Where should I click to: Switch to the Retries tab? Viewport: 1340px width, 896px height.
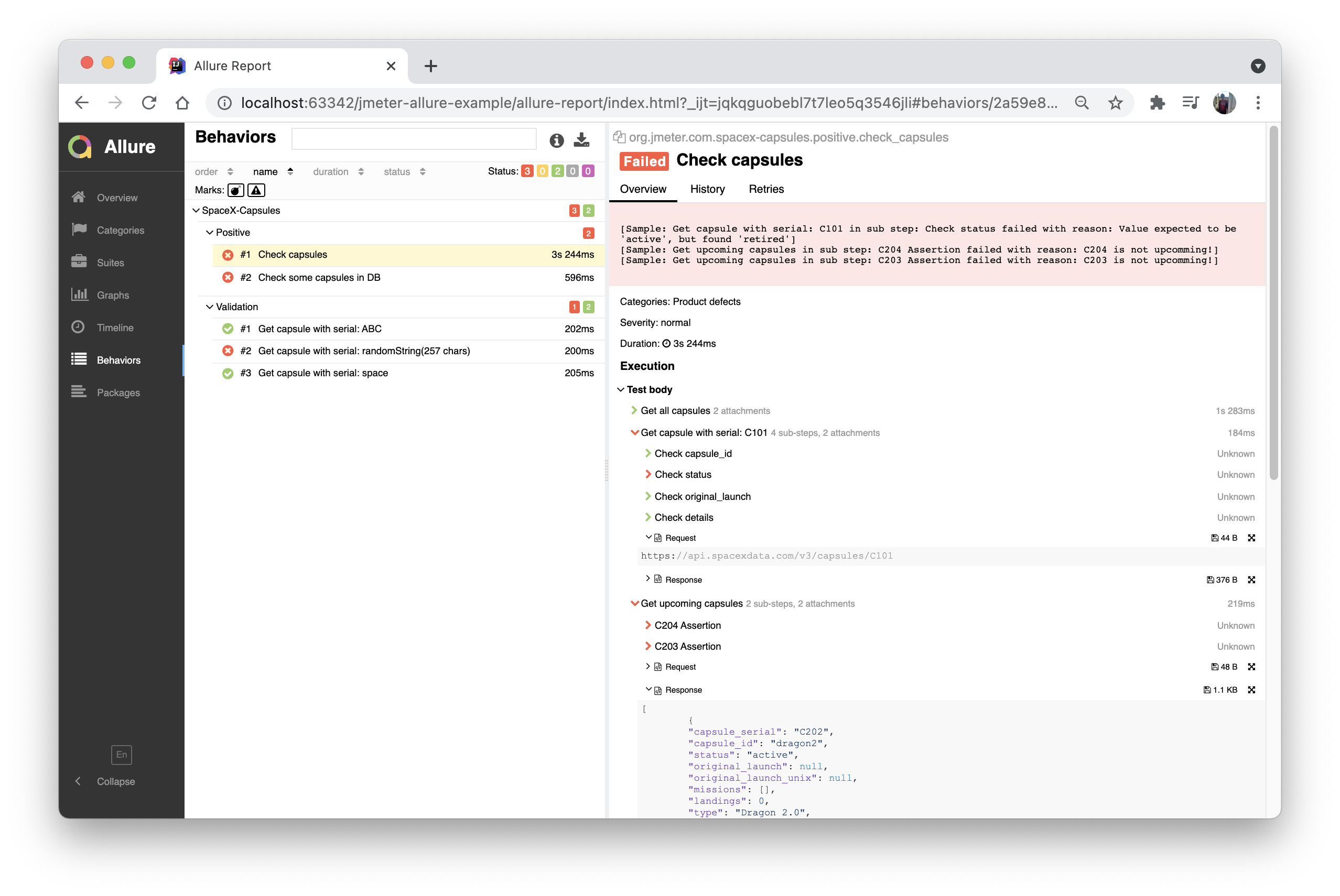click(x=766, y=189)
